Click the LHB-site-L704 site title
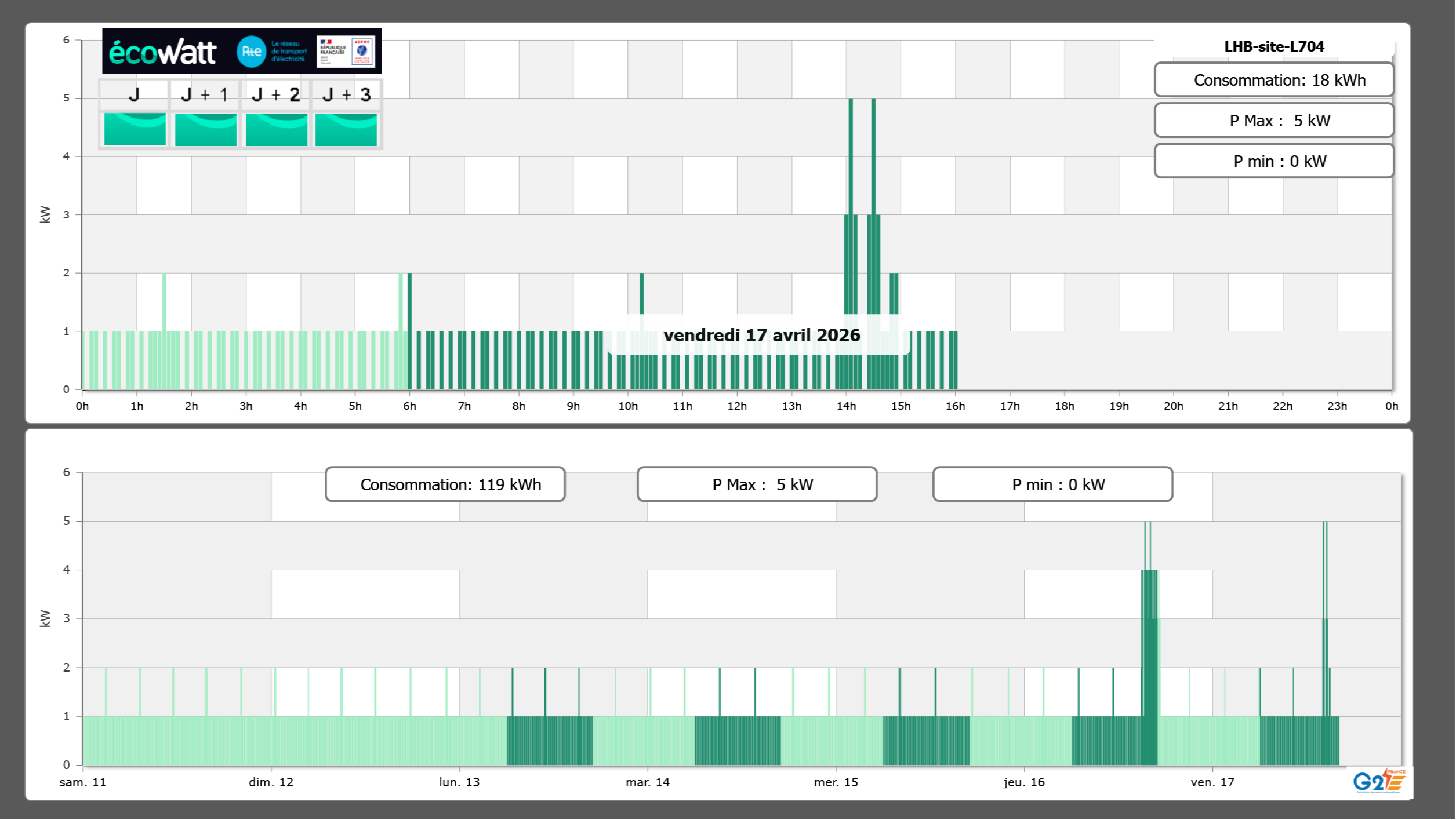 (1273, 46)
